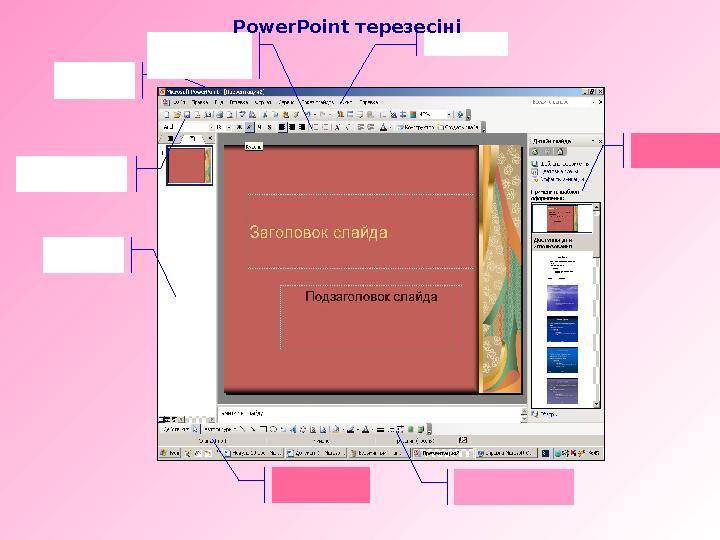This screenshot has width=720, height=540.
Task: Insert a WordArt object
Action: [293, 429]
